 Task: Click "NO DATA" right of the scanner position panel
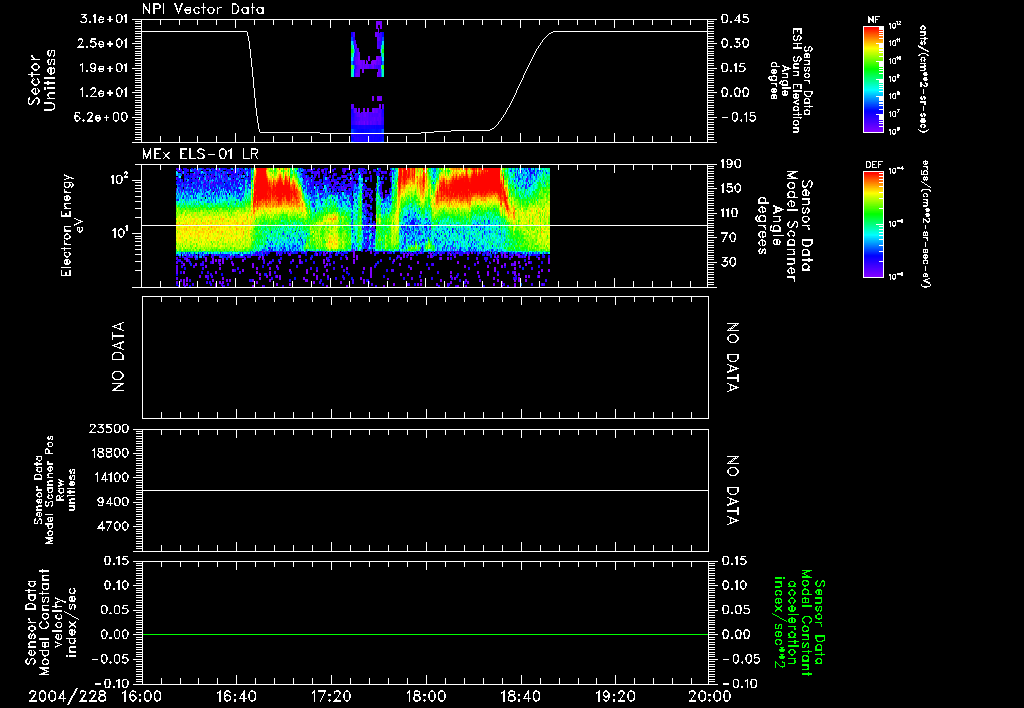pyautogui.click(x=733, y=490)
